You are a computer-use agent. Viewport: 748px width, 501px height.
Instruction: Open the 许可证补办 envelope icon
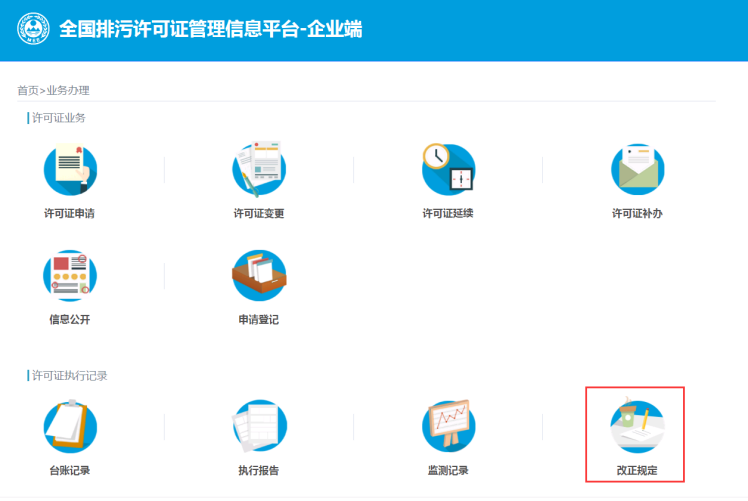tap(637, 169)
